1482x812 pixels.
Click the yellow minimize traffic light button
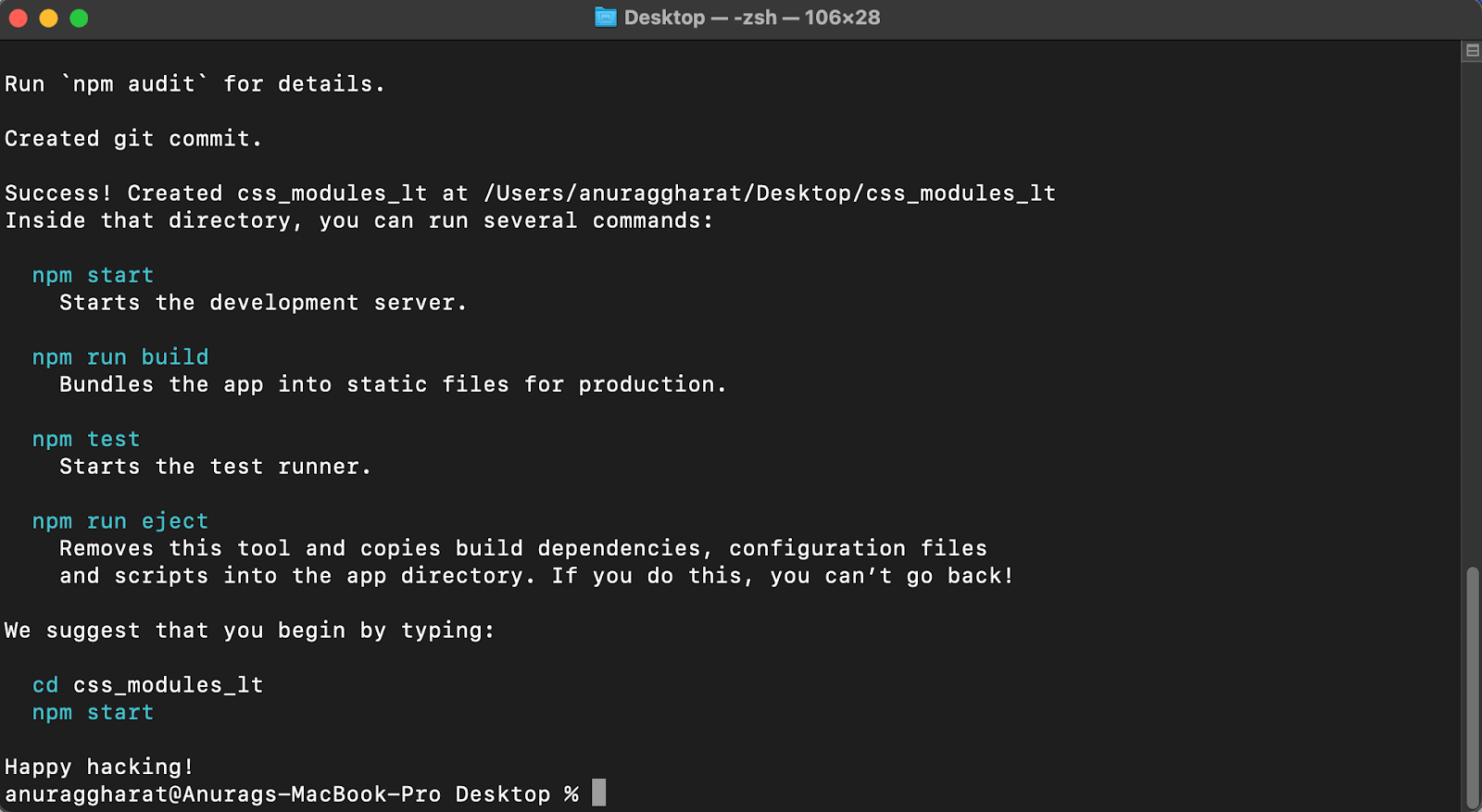(x=48, y=18)
